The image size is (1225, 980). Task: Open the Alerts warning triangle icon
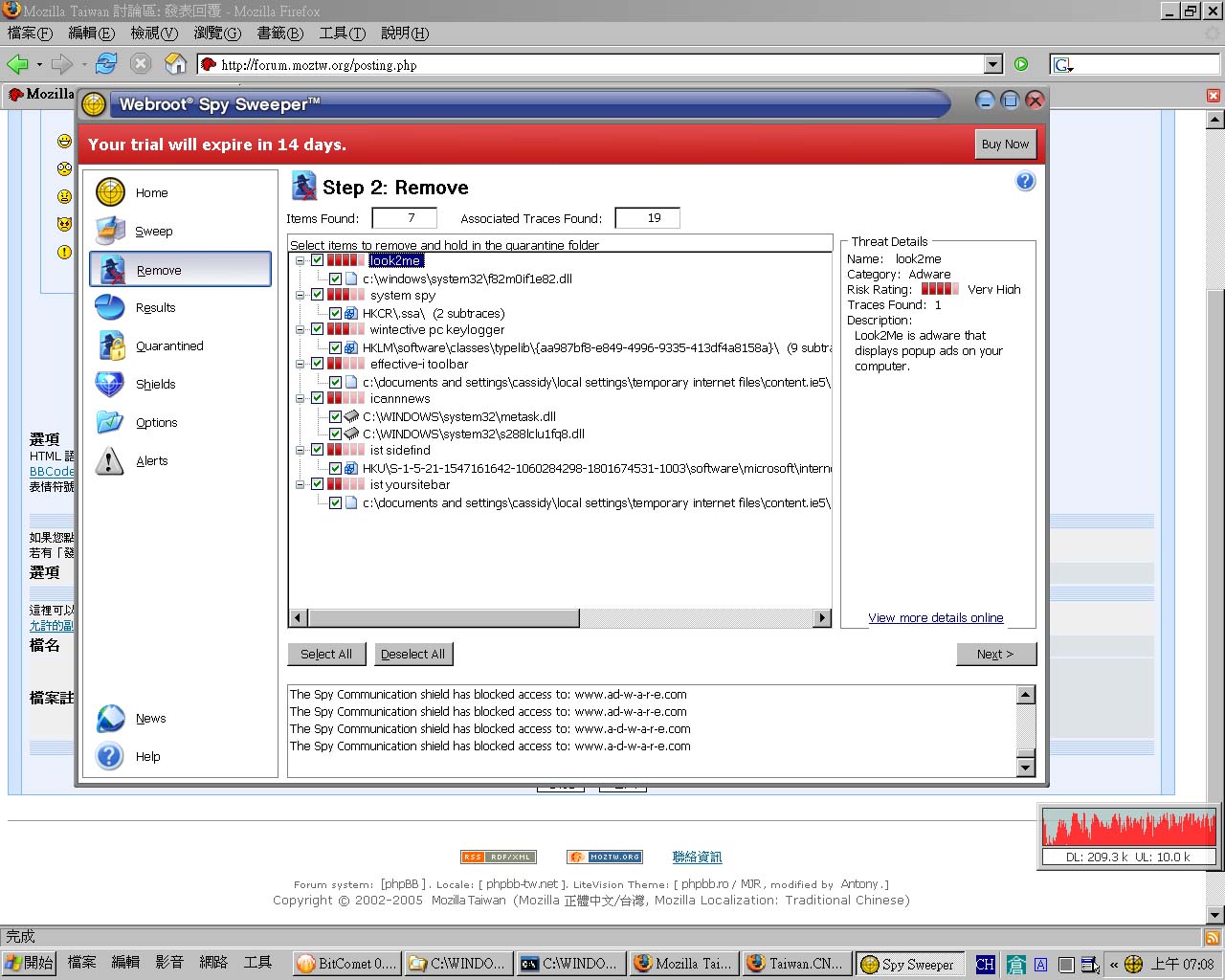[x=110, y=461]
